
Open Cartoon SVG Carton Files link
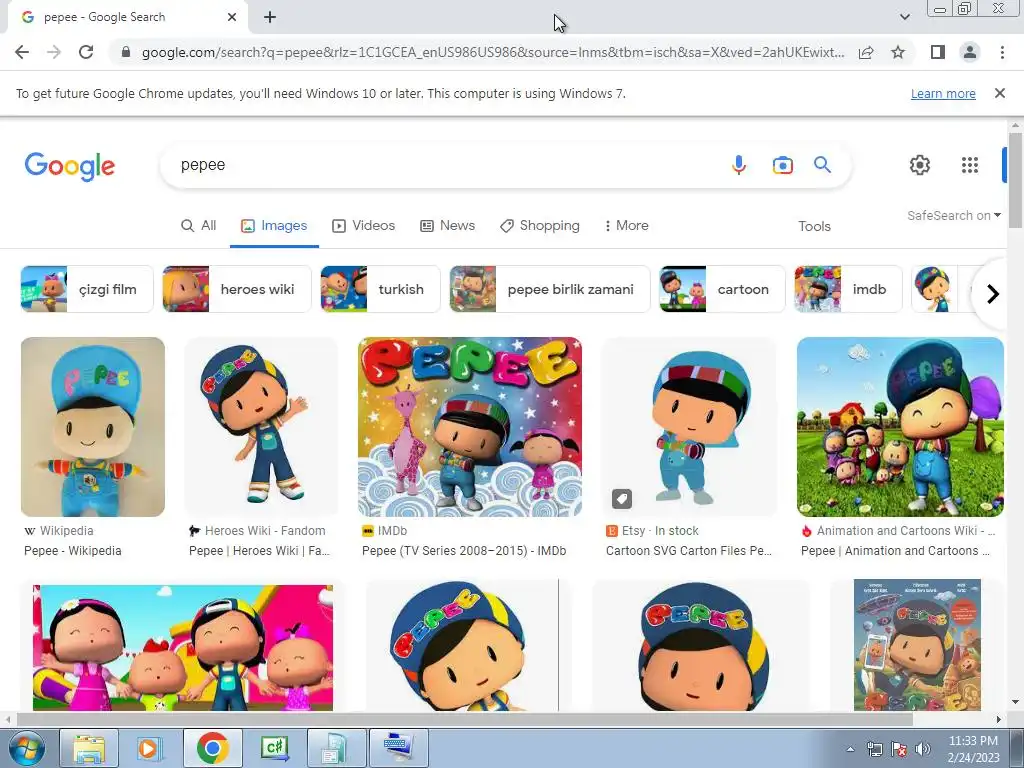(x=688, y=551)
